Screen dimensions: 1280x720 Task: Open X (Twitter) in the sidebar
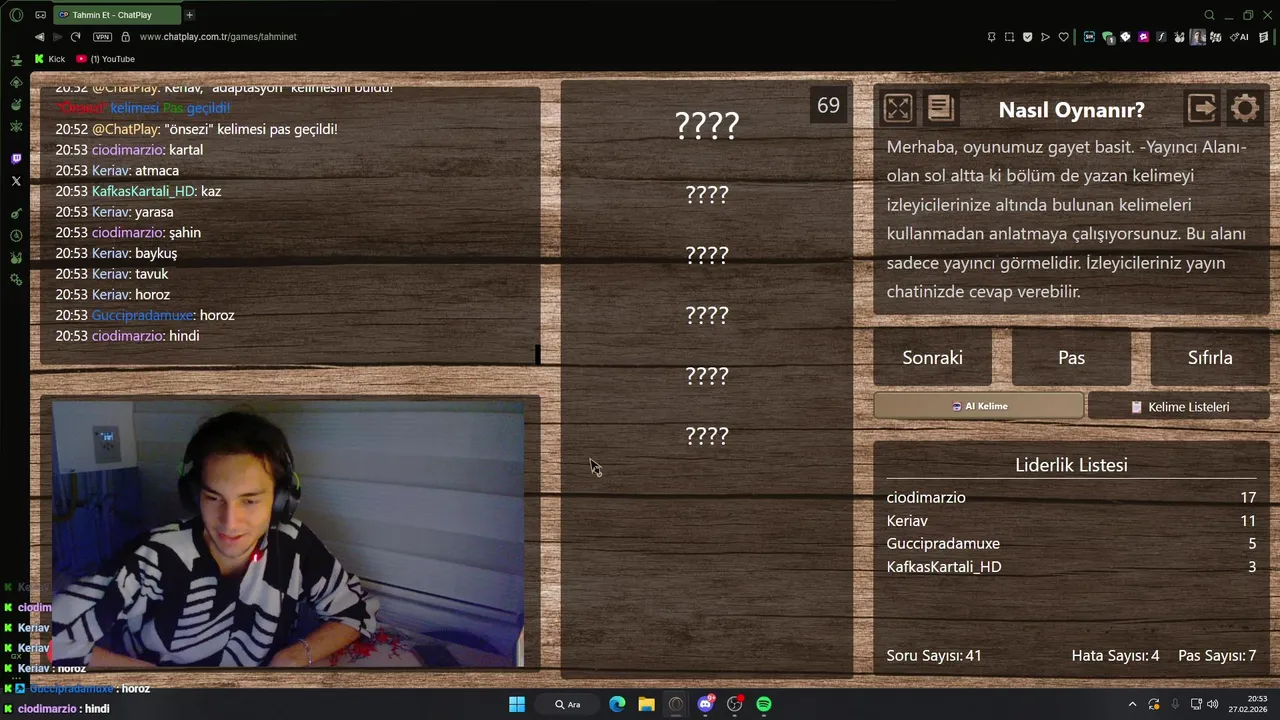16,181
